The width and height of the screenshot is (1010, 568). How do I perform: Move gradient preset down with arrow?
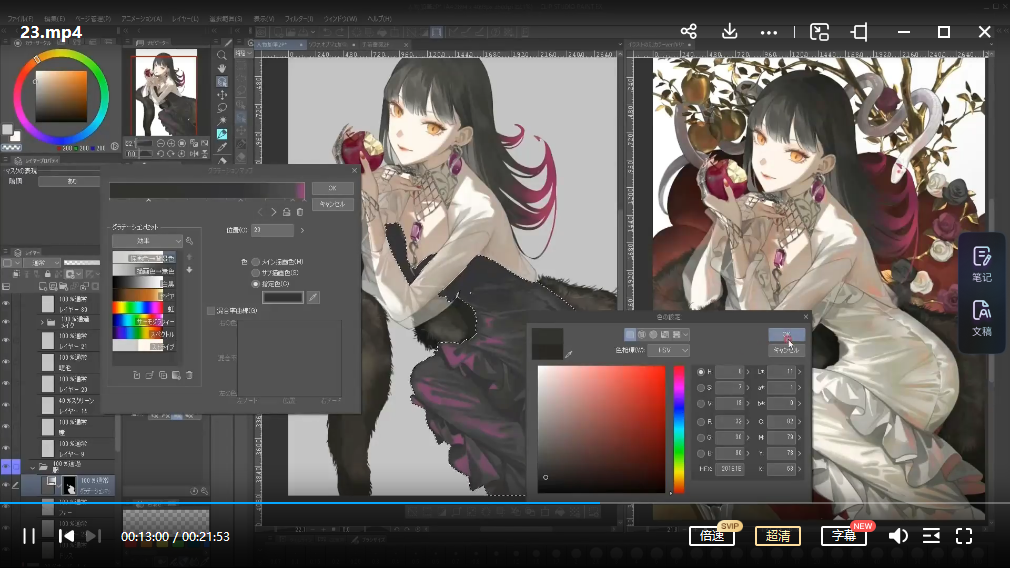click(x=189, y=270)
